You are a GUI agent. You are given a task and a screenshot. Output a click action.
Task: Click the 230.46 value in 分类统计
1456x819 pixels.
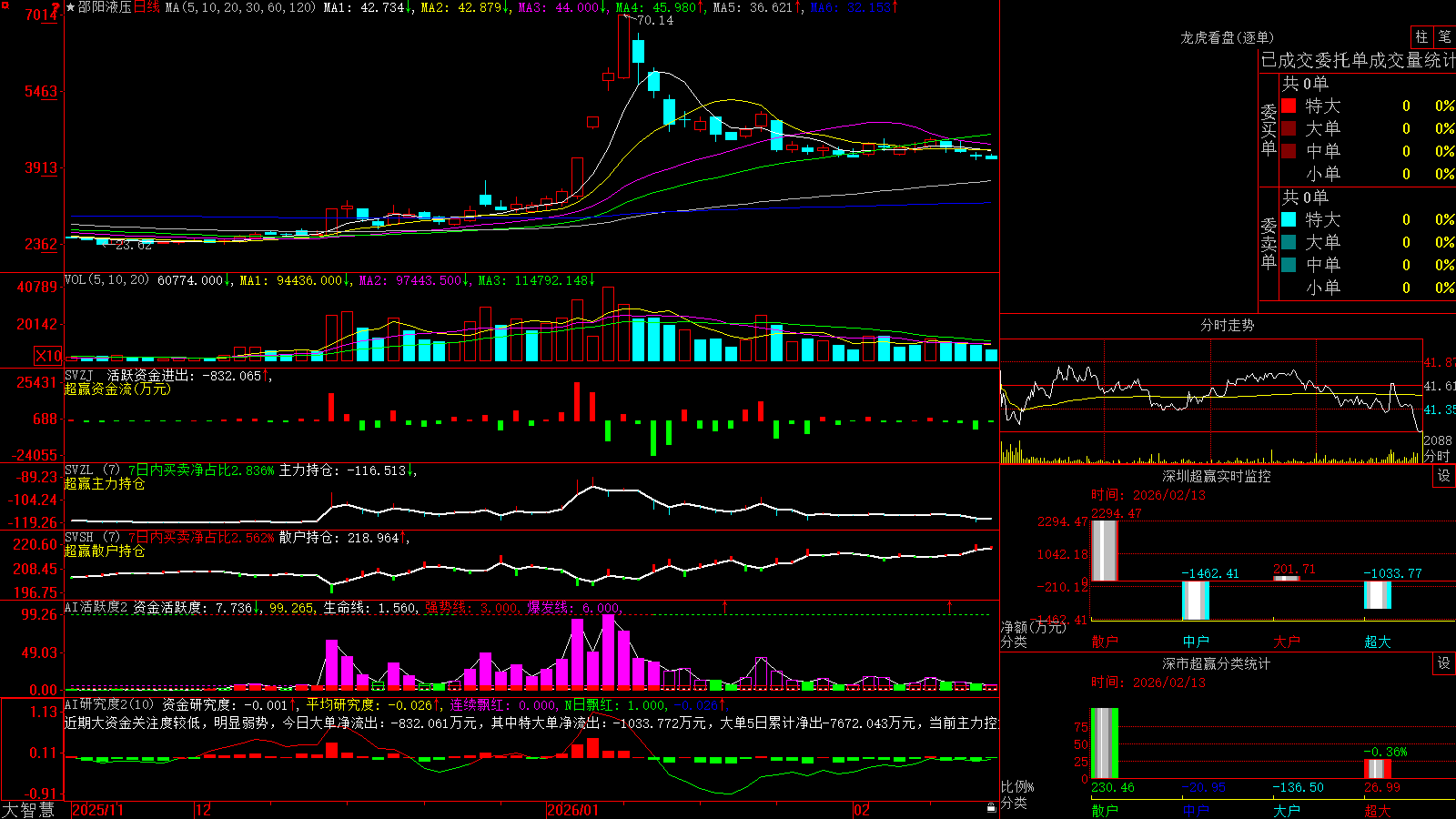(x=1113, y=787)
